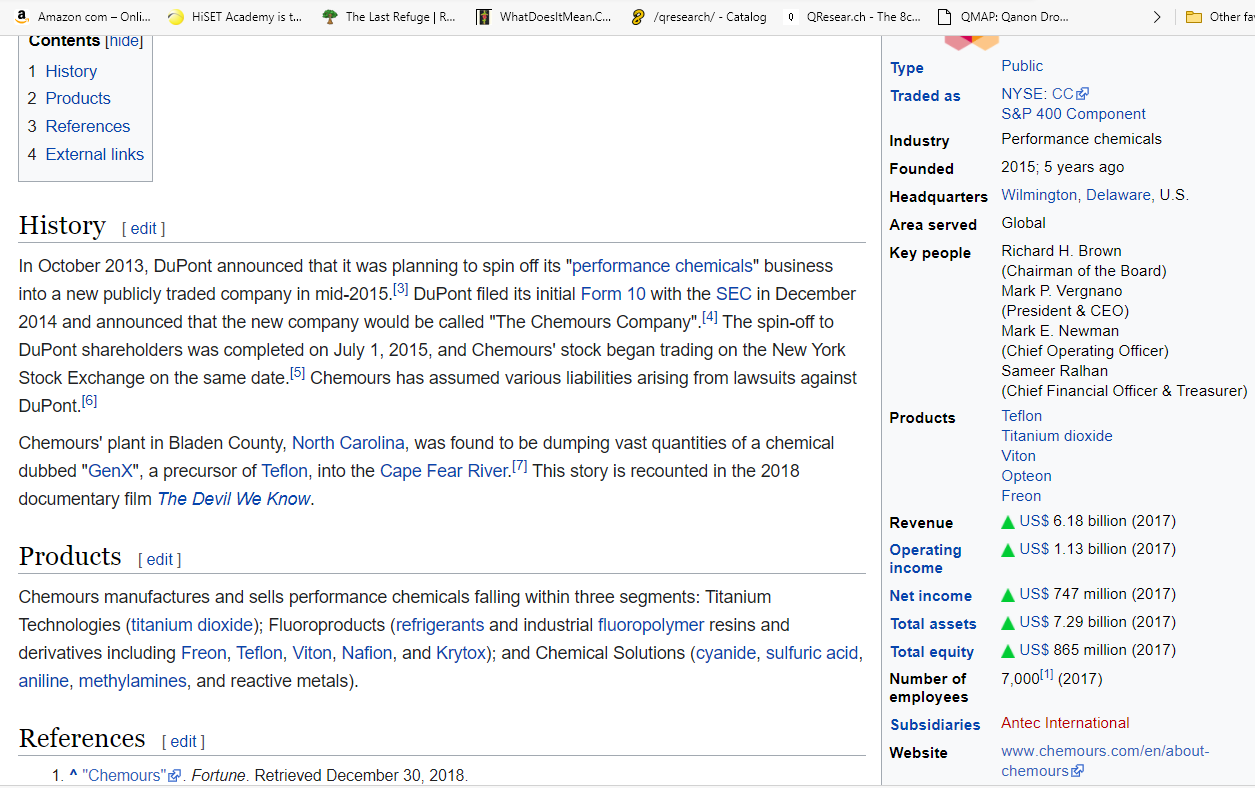The width and height of the screenshot is (1255, 788).
Task: Open the HiSET Academy bookmark
Action: (236, 17)
